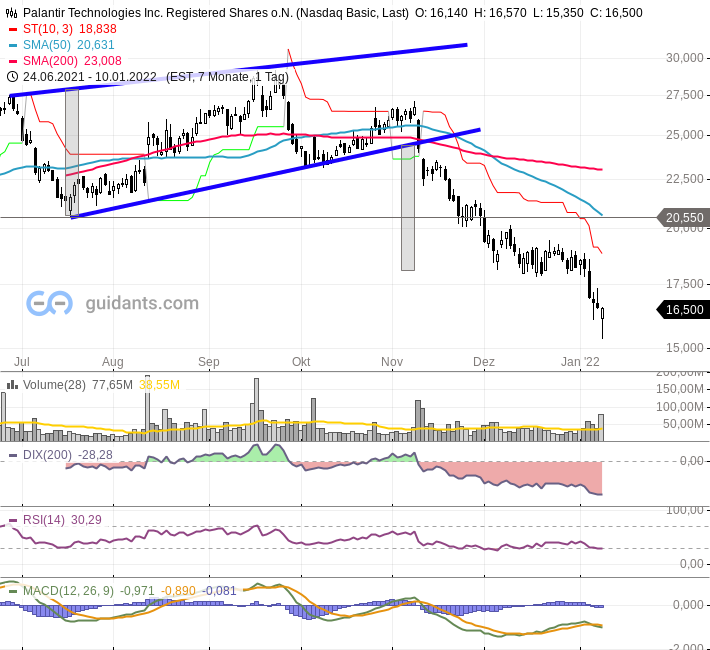710x650 pixels.
Task: Click the H: 16,570 high value
Action: [500, 13]
